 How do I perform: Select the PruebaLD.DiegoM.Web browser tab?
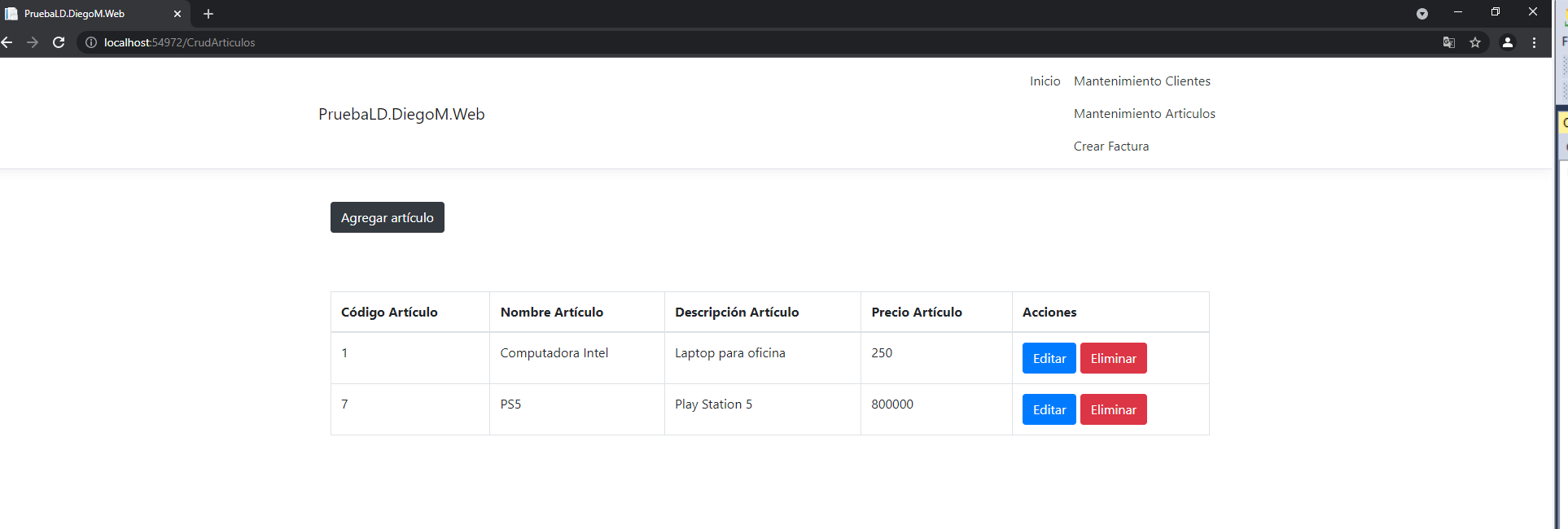94,14
